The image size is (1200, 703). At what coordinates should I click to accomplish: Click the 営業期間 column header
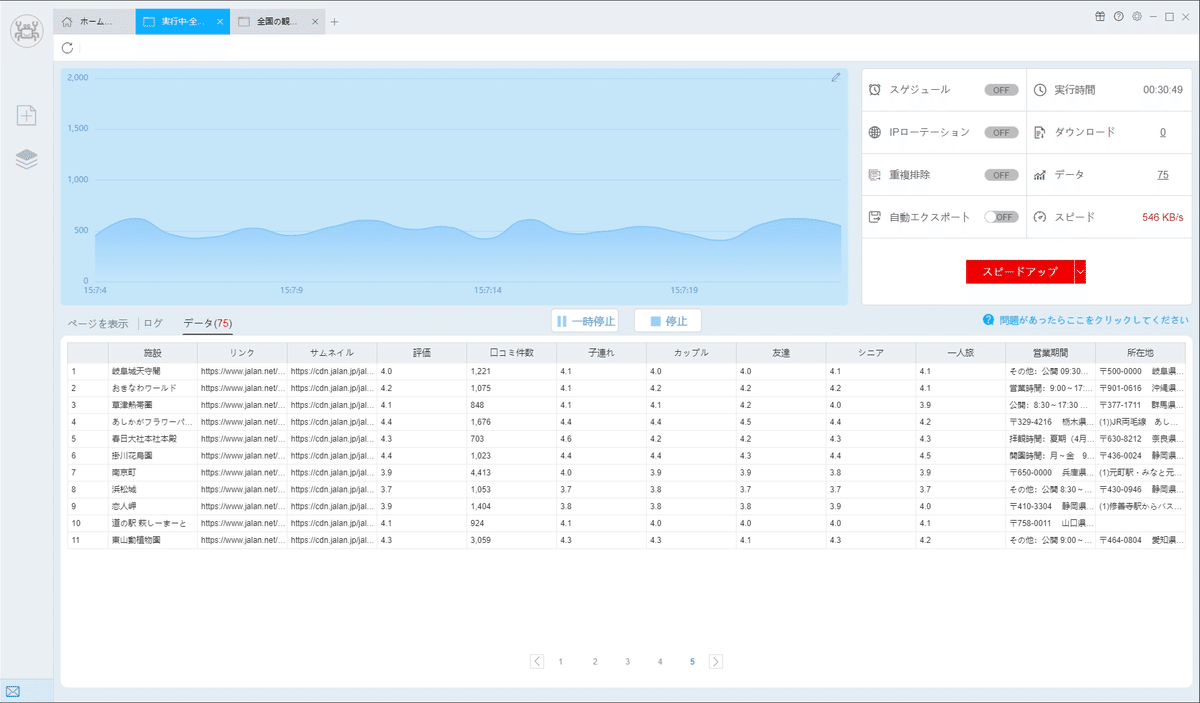click(1050, 353)
